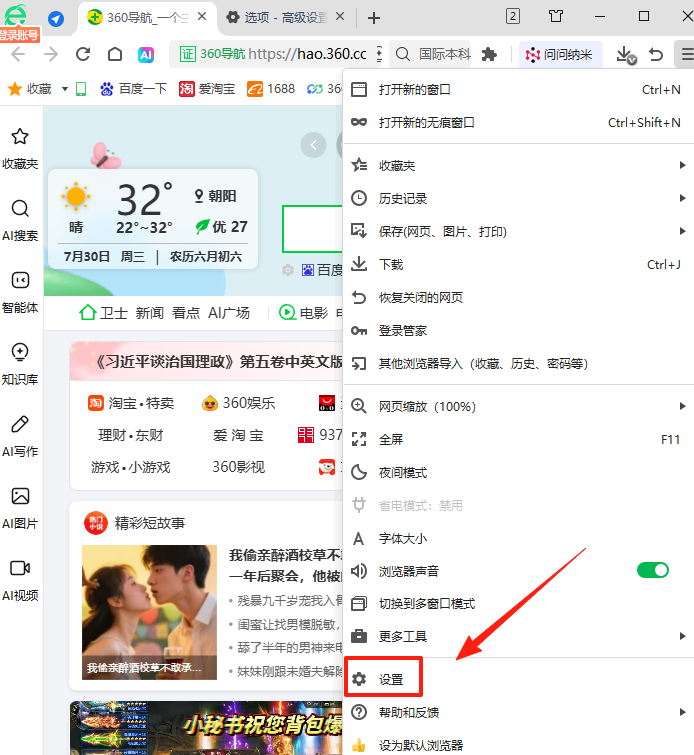Viewport: 694px width, 755px height.
Task: Close the 选项 - 高级设置 tab
Action: pos(340,16)
